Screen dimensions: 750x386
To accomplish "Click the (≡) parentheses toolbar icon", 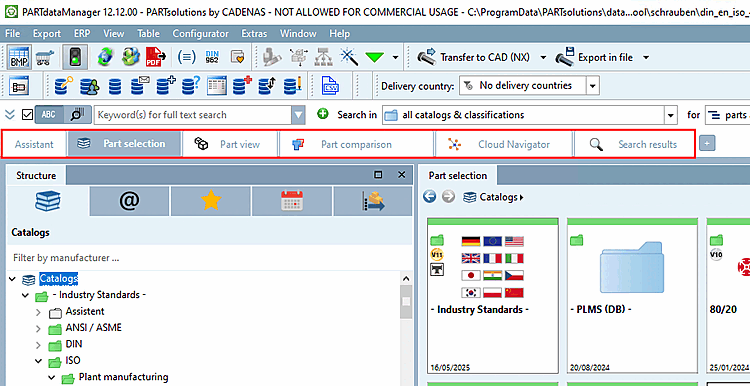I will 186,57.
